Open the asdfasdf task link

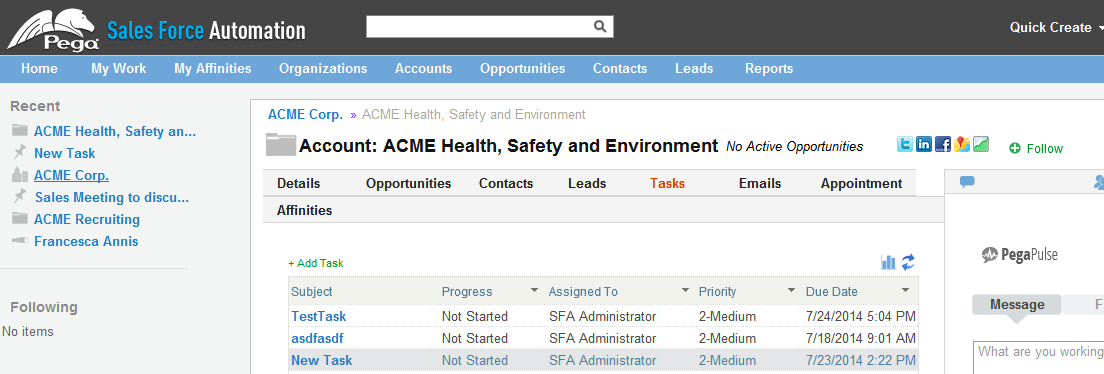pyautogui.click(x=317, y=338)
